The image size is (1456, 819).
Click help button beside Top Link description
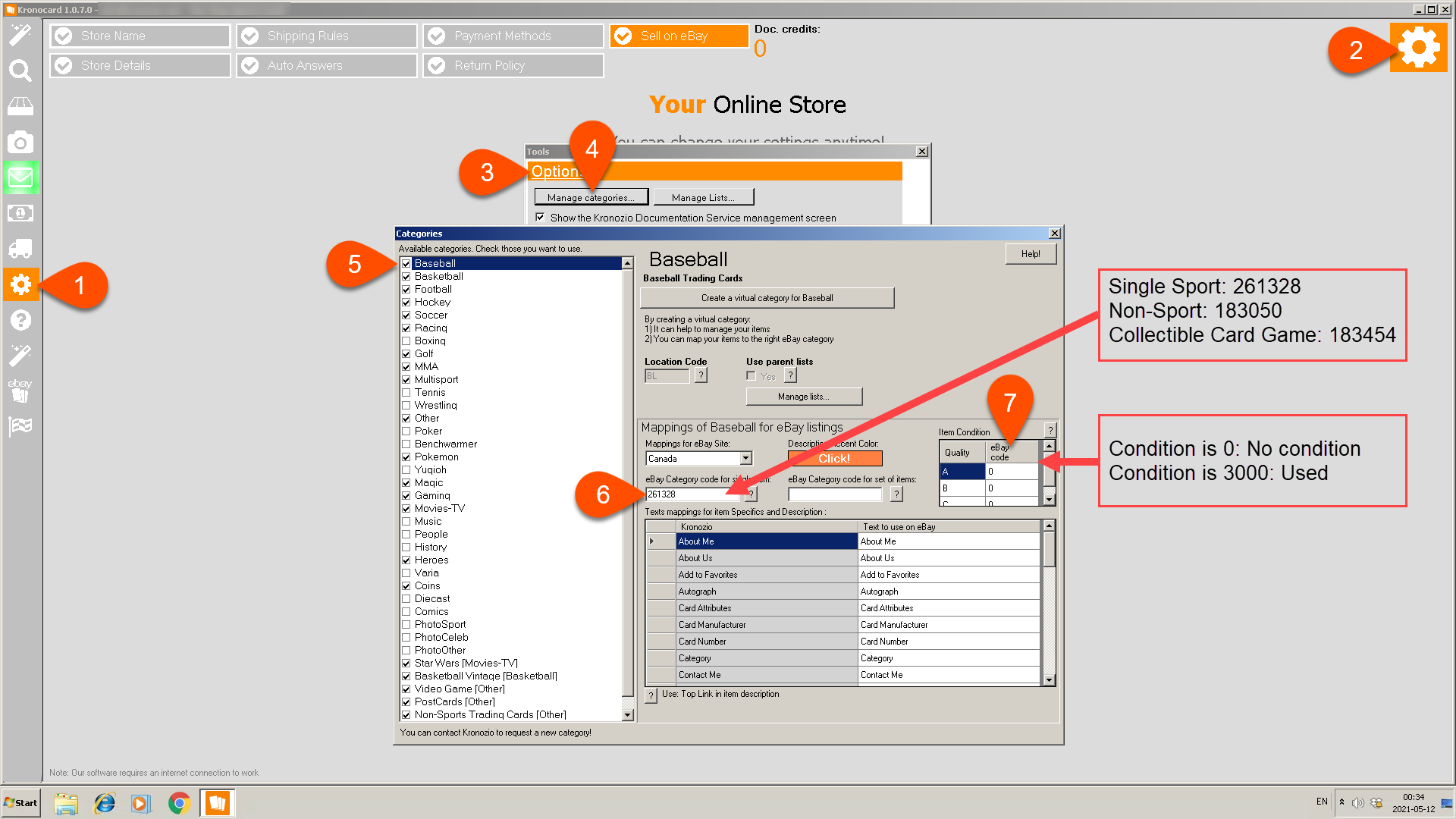point(651,695)
